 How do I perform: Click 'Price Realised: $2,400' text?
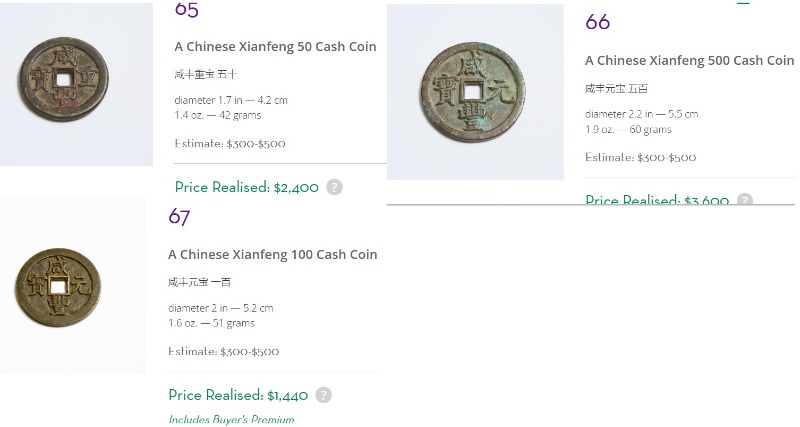click(246, 187)
